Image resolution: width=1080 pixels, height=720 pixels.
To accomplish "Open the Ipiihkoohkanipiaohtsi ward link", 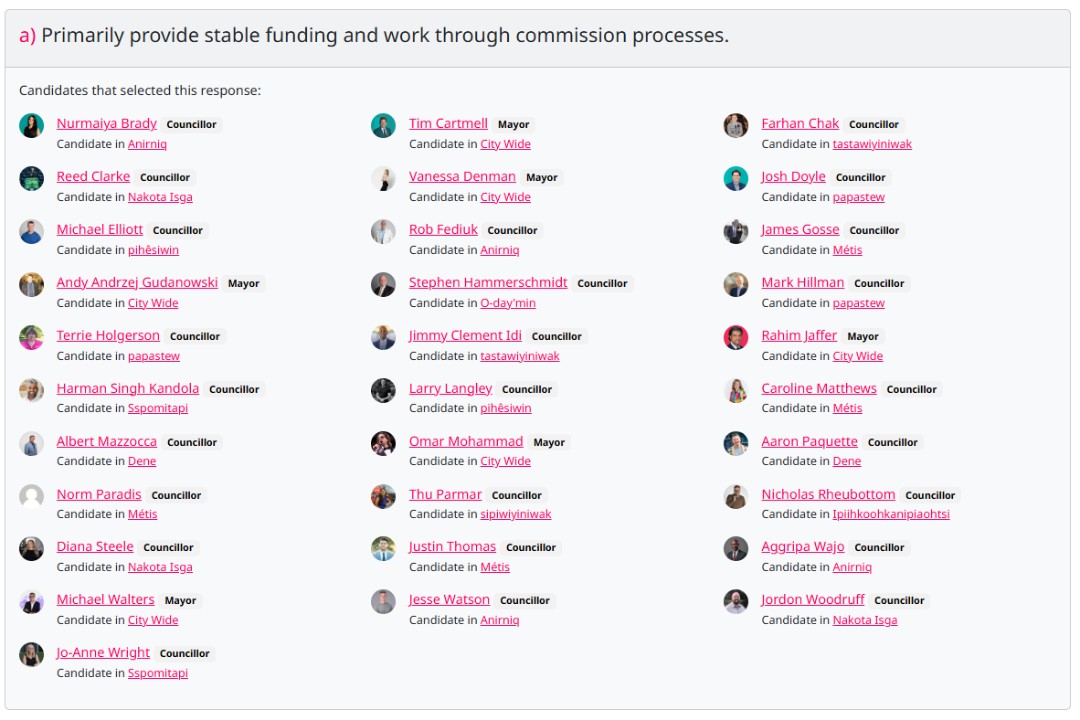I will pyautogui.click(x=891, y=514).
